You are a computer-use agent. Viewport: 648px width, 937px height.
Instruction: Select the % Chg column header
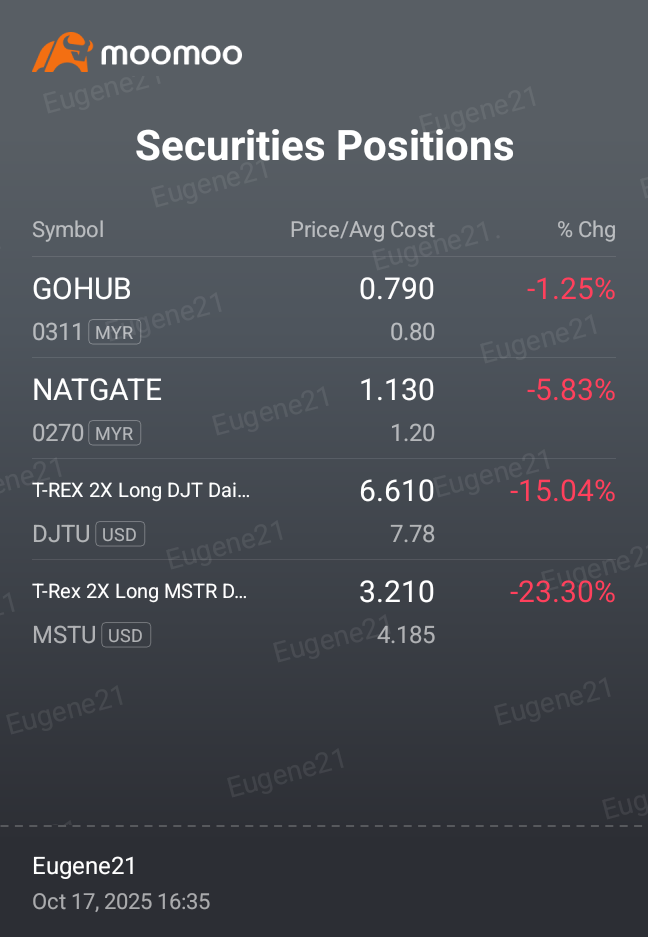click(x=586, y=229)
